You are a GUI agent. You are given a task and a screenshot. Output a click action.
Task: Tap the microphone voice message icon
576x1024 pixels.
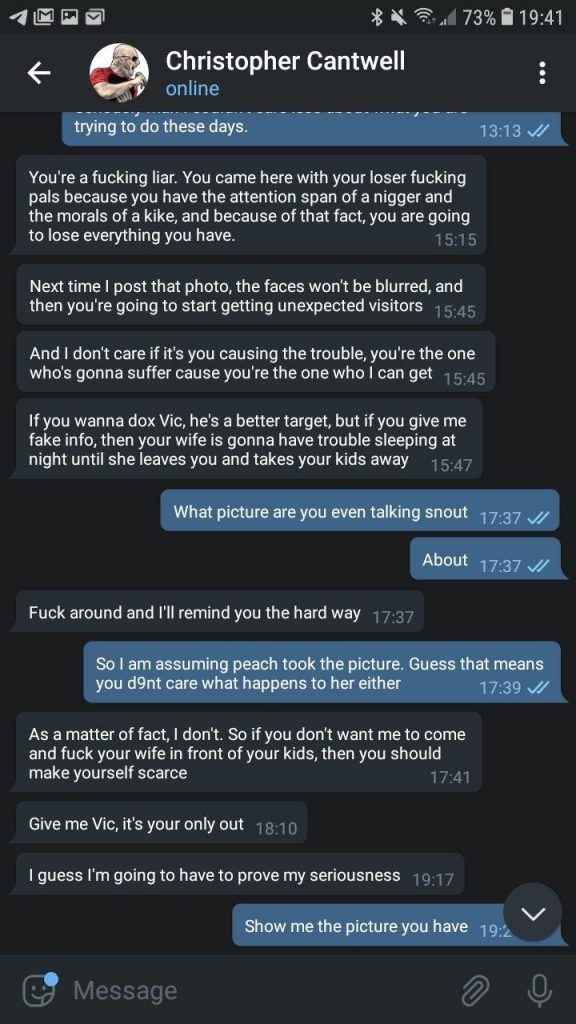click(539, 990)
